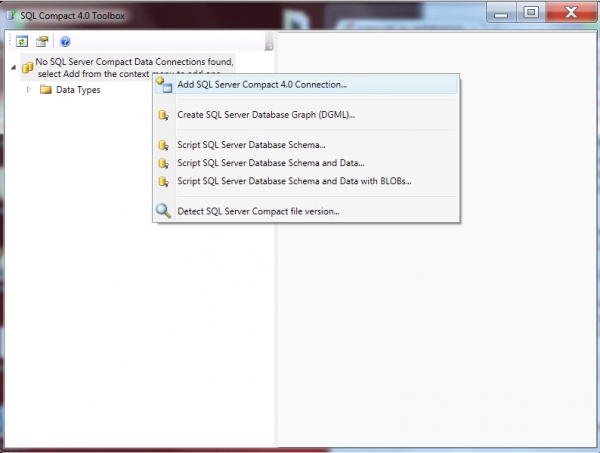This screenshot has height=453, width=600.
Task: Choose Add SQL Server Compact 4.0 Connection...
Action: click(x=306, y=85)
